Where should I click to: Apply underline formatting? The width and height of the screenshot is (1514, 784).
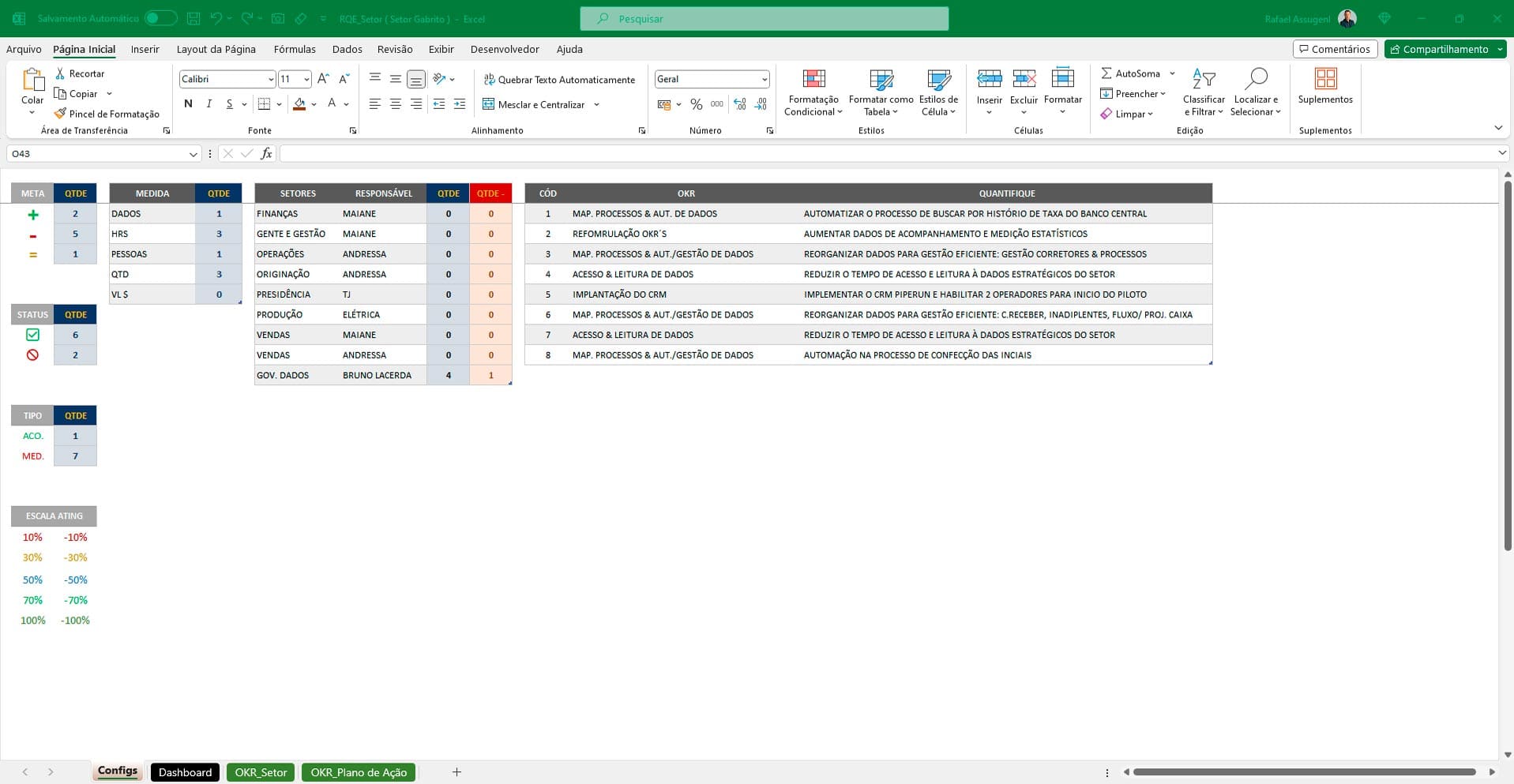click(229, 103)
